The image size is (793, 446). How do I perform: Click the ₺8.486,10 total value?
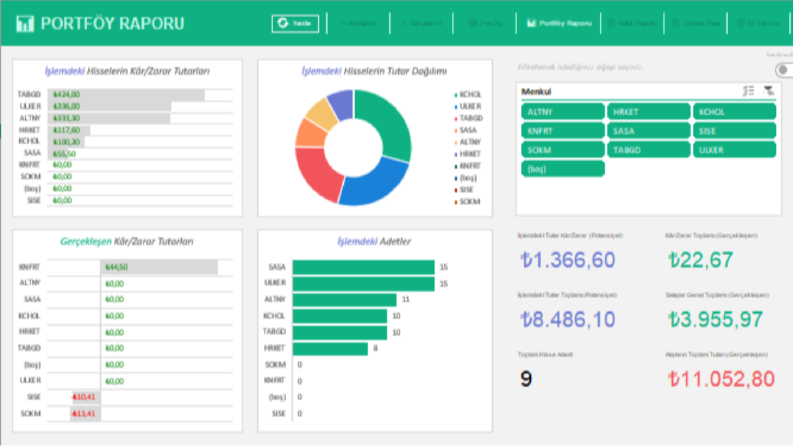[x=567, y=319]
